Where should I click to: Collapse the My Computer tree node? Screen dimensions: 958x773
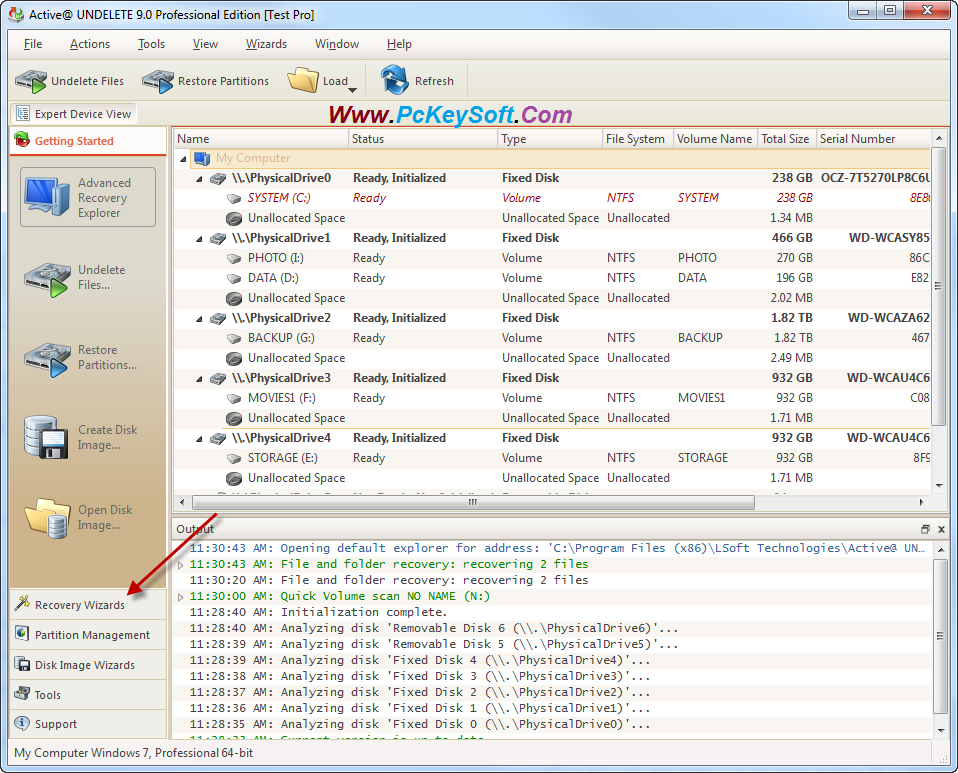[183, 159]
